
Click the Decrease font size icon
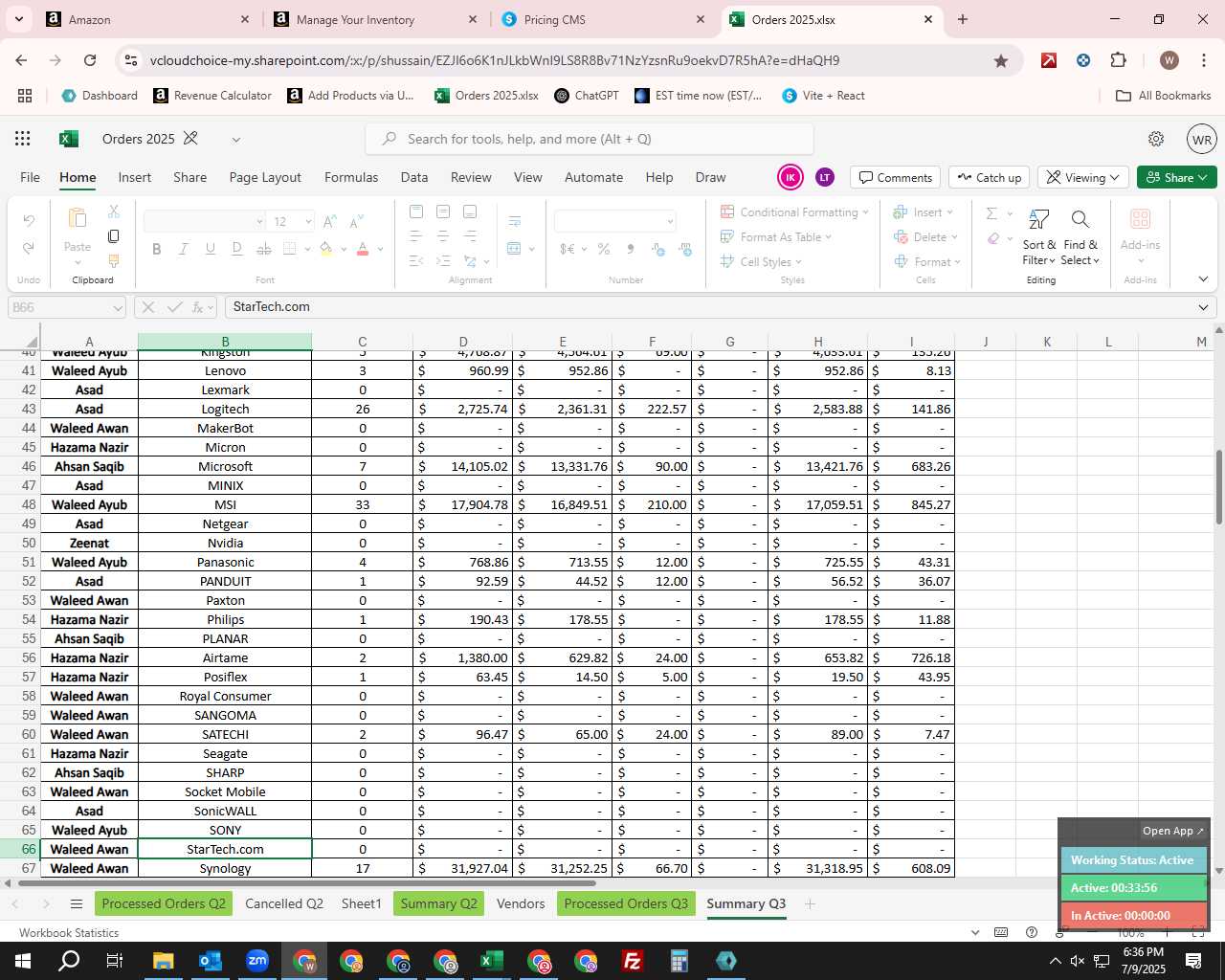pos(357,222)
